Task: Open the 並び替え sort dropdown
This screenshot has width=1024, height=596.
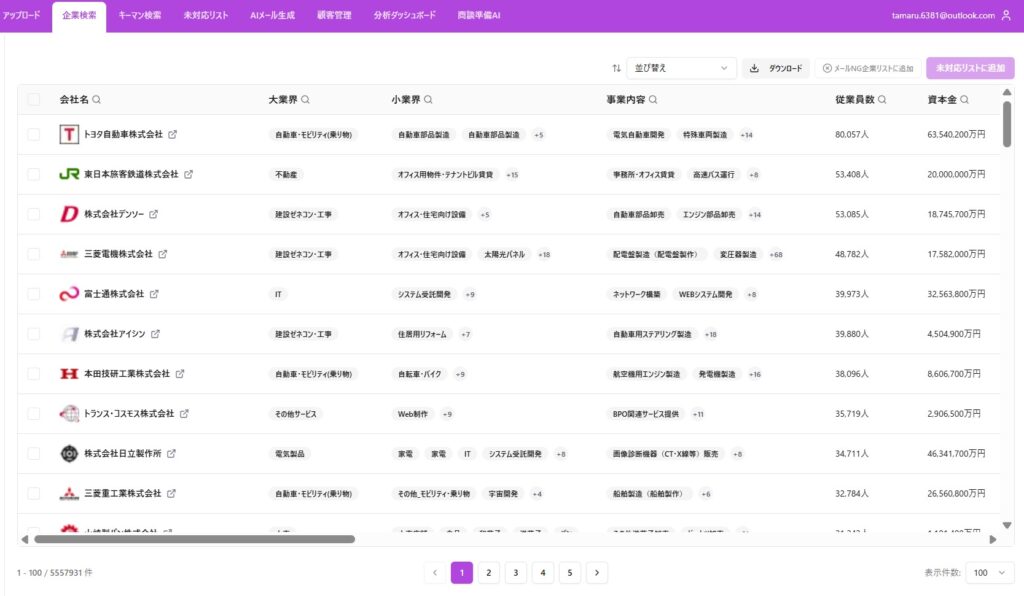Action: 681,68
